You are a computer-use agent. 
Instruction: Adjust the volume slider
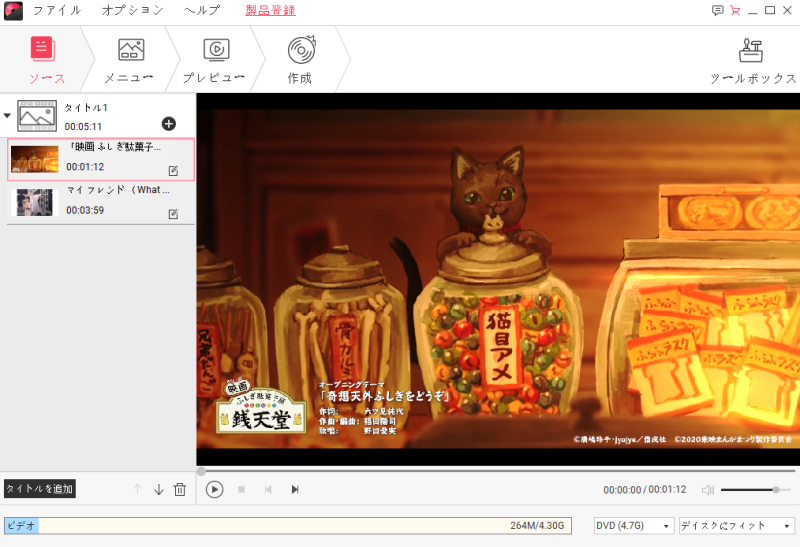tap(755, 490)
